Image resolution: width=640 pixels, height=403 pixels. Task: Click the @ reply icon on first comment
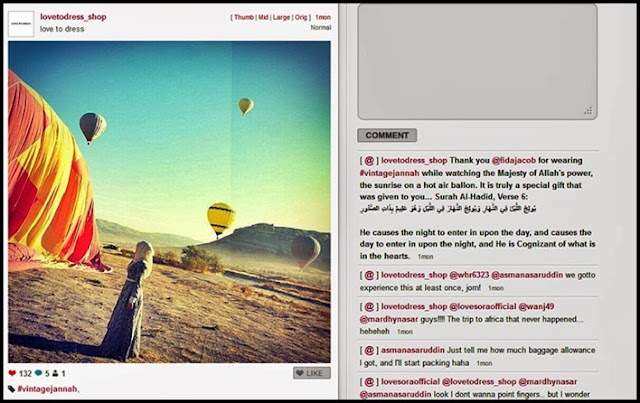[369, 160]
